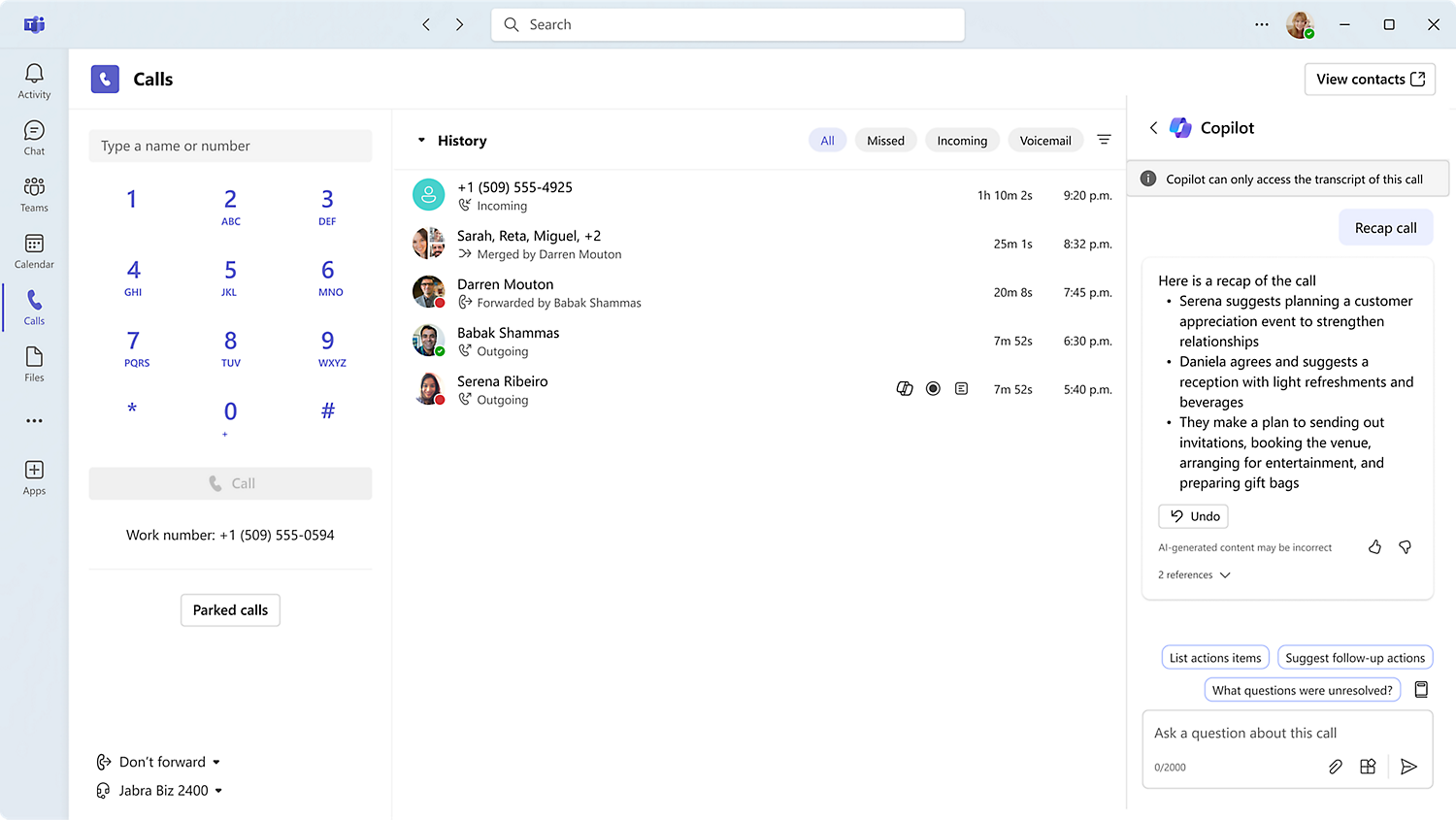Click the Recap call prompt bubble
This screenshot has height=820, width=1456.
point(1385,227)
